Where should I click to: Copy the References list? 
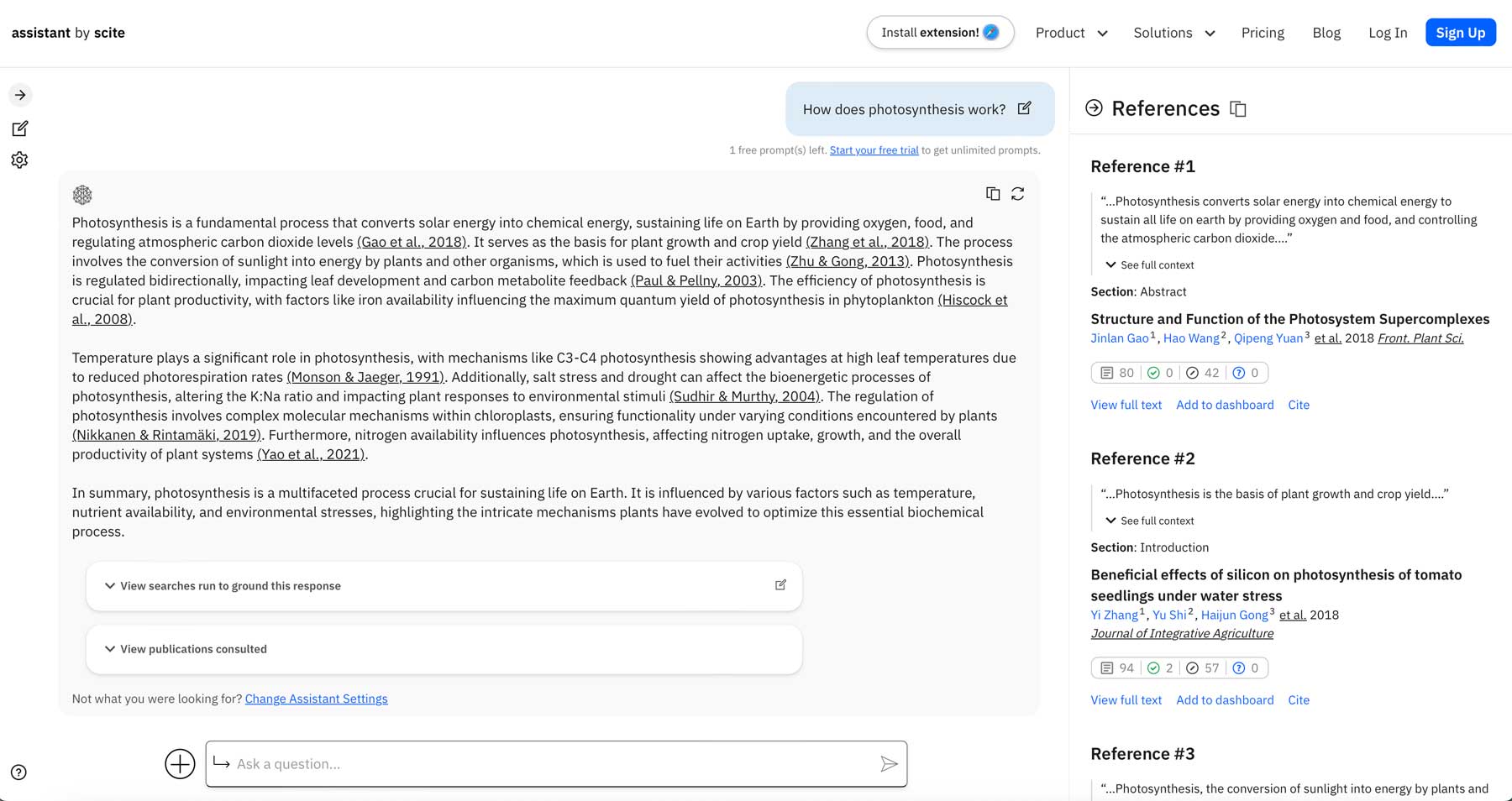click(1238, 108)
